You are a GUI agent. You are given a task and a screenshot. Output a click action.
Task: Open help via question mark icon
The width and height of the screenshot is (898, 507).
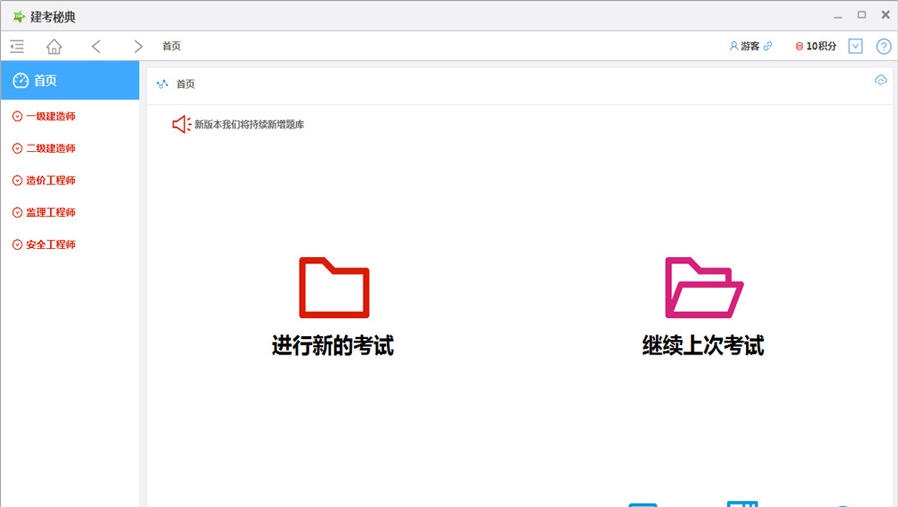click(884, 46)
